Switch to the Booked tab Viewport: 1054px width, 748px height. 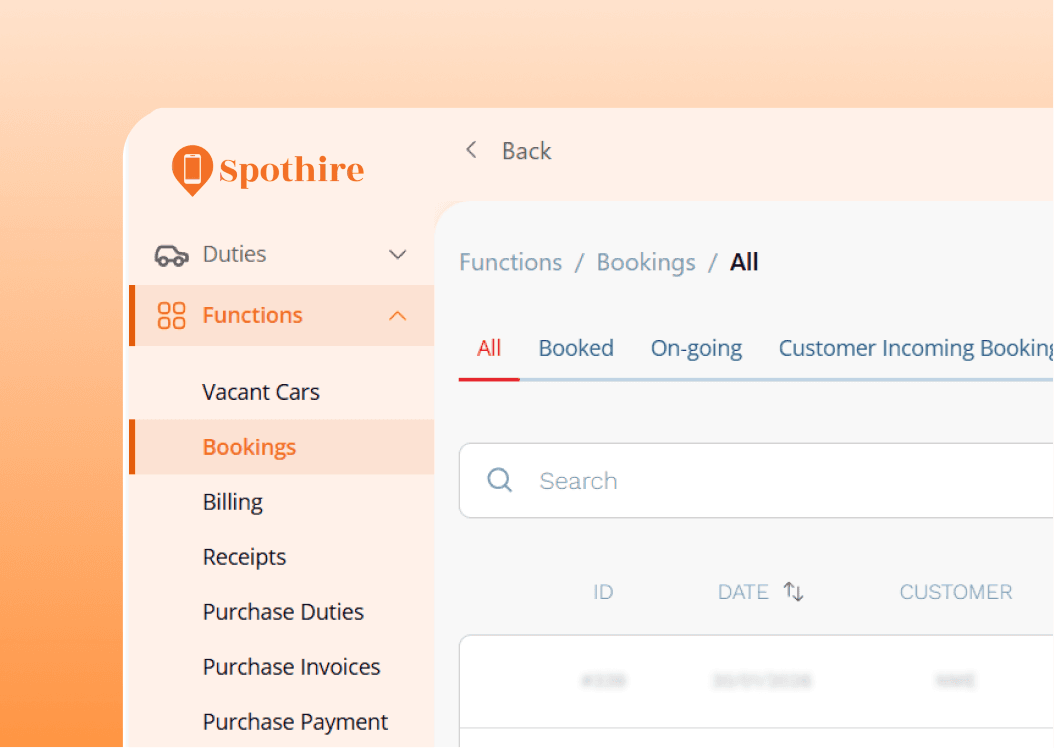576,349
